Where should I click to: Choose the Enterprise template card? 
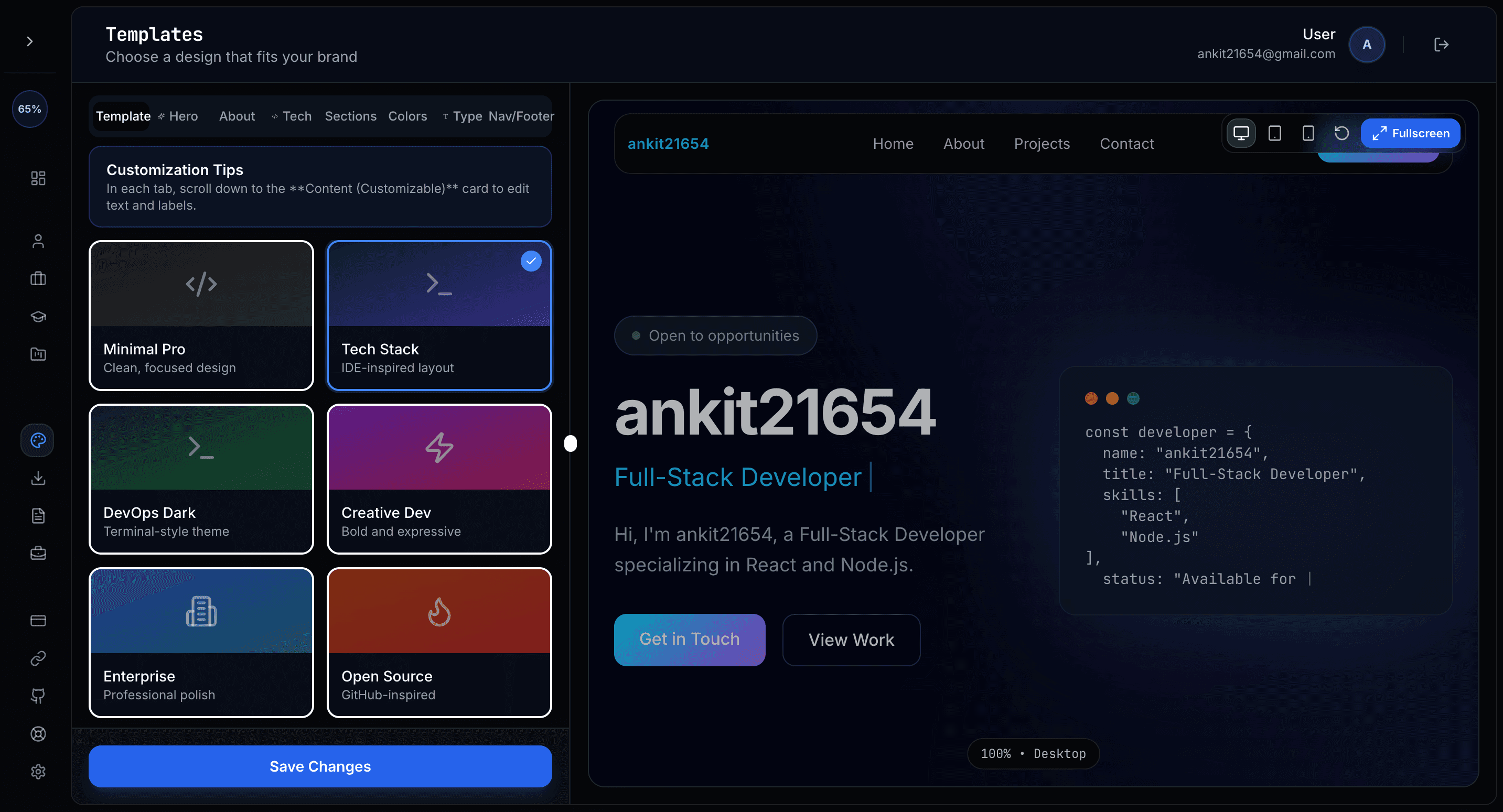coord(201,642)
